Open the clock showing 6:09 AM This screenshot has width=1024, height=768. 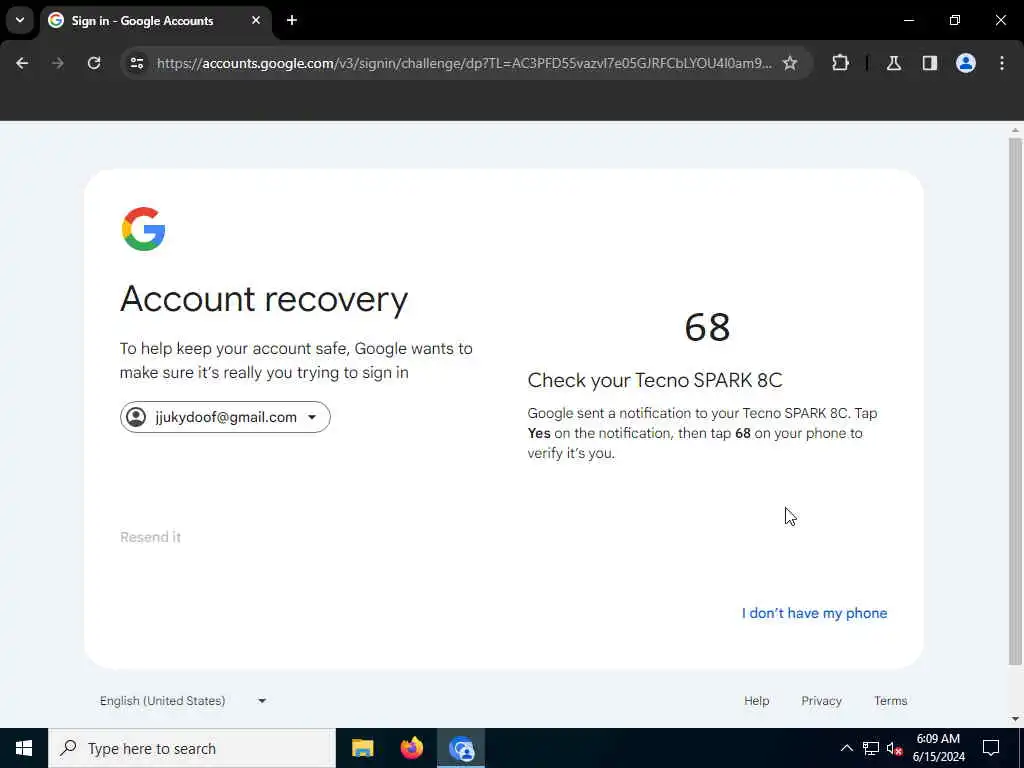coord(938,748)
